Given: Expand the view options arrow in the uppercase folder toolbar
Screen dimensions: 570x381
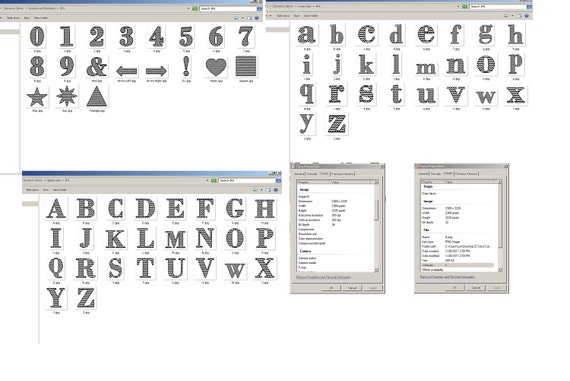Looking at the screenshot, I should tap(262, 190).
